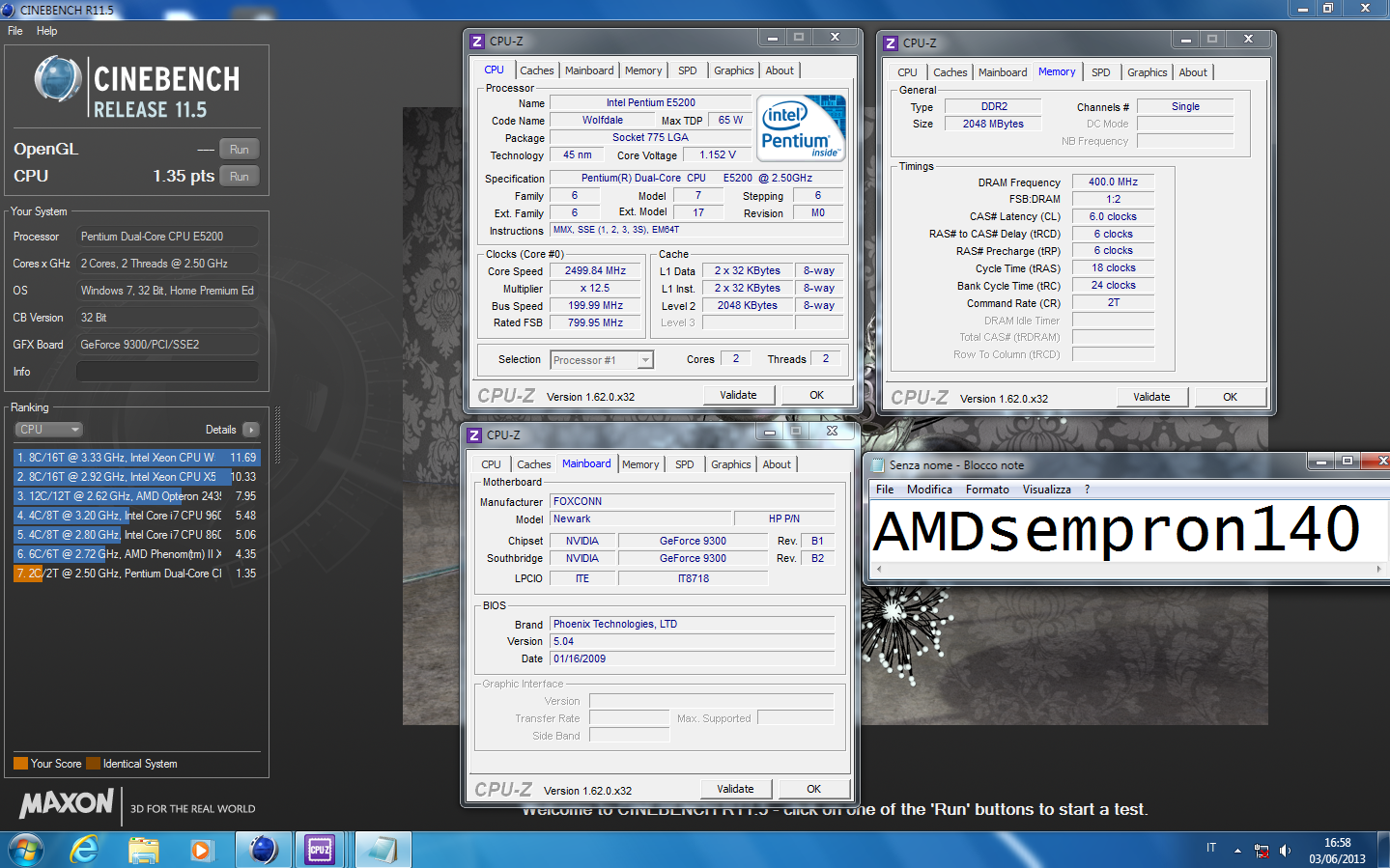Screen dimensions: 1390x868
Task: Select ranking row Core i7 5.48
Action: click(x=136, y=516)
